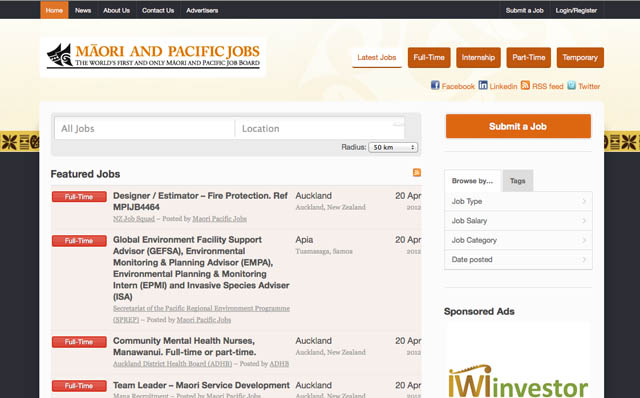Screen dimensions: 640x398
Task: Click the ADHB poster link
Action: coord(279,364)
